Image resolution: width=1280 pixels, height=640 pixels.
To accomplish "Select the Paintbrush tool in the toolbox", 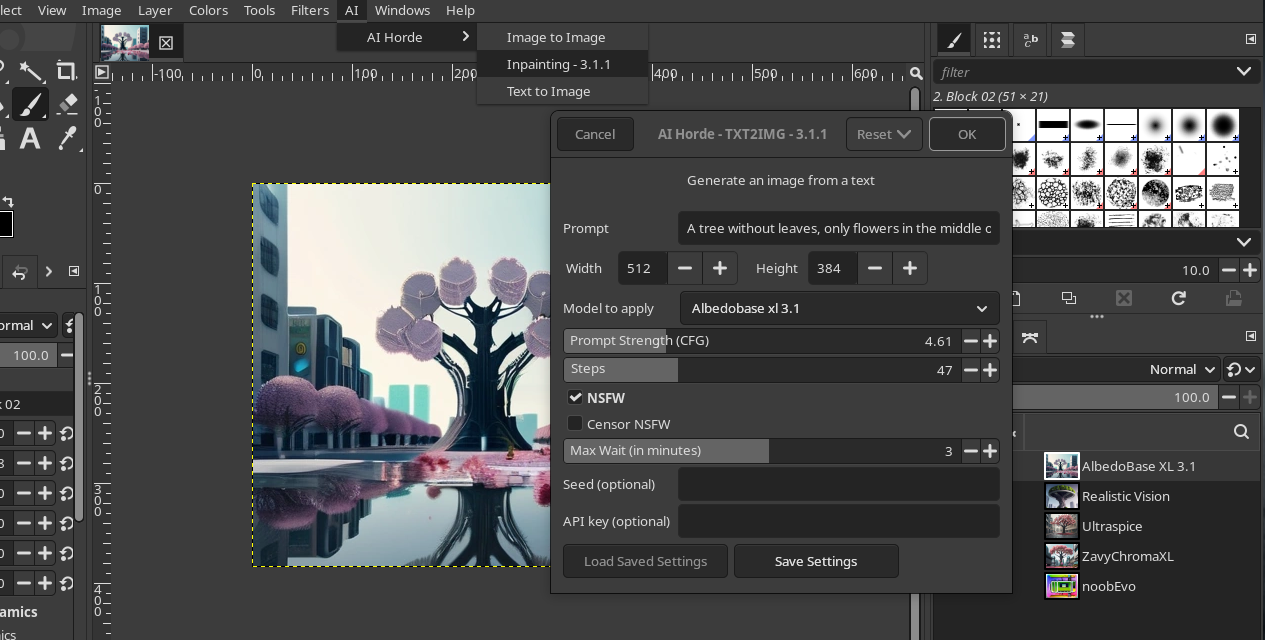I will tap(30, 103).
